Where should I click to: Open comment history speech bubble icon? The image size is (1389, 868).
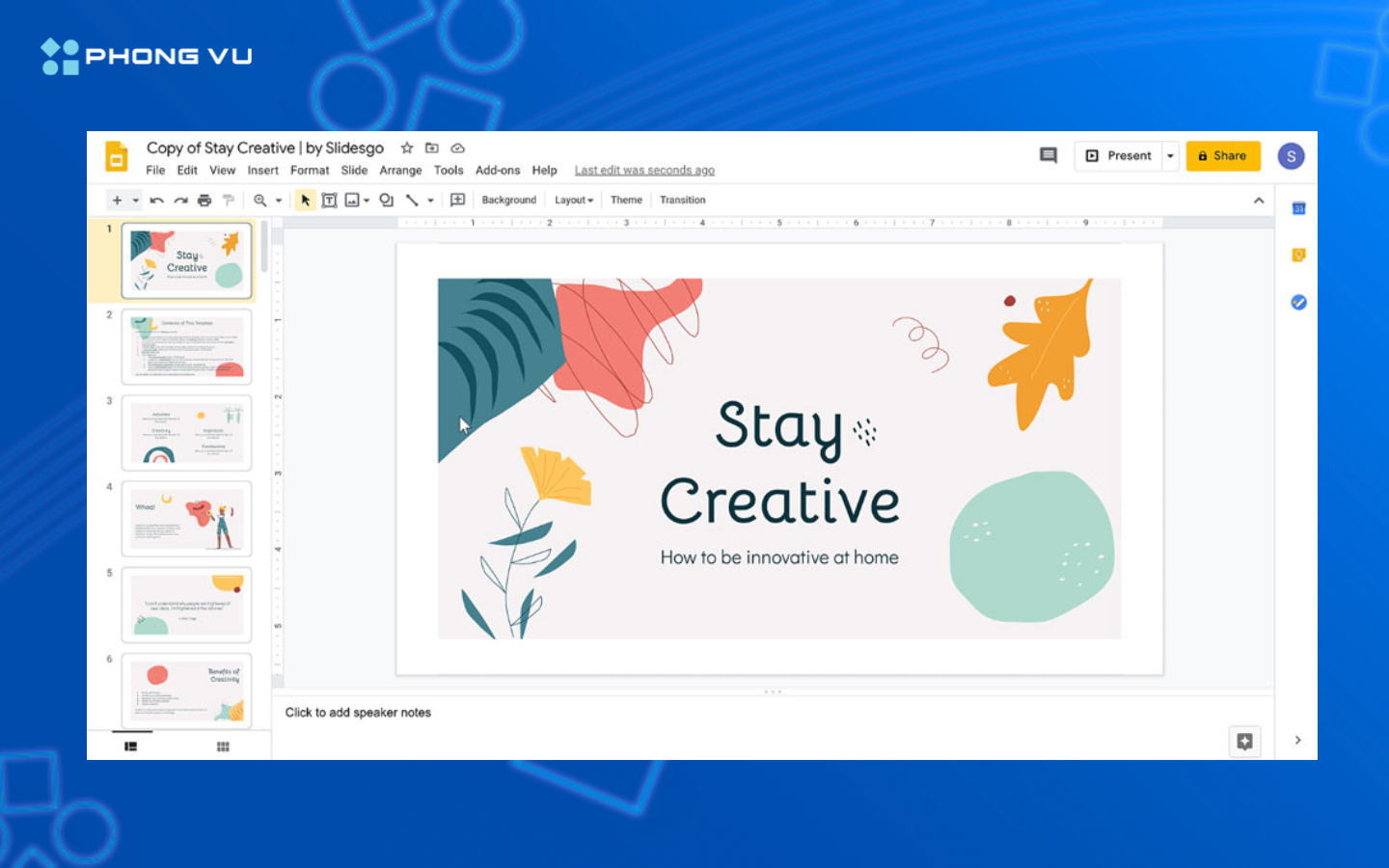[1049, 155]
